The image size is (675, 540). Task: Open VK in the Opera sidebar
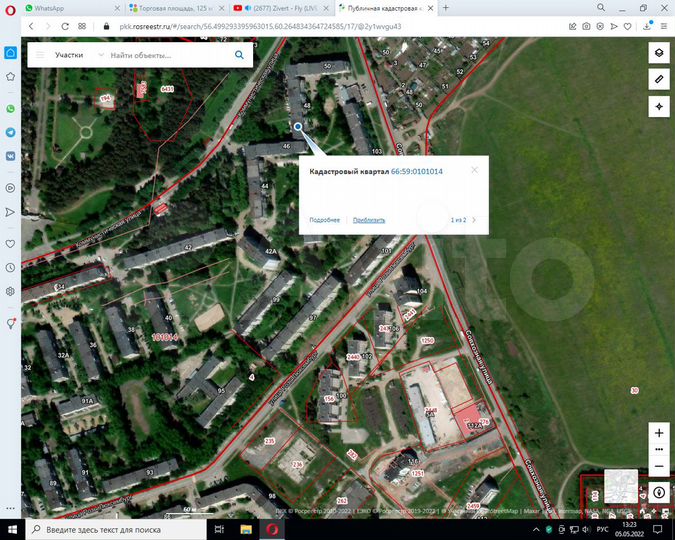[x=10, y=156]
